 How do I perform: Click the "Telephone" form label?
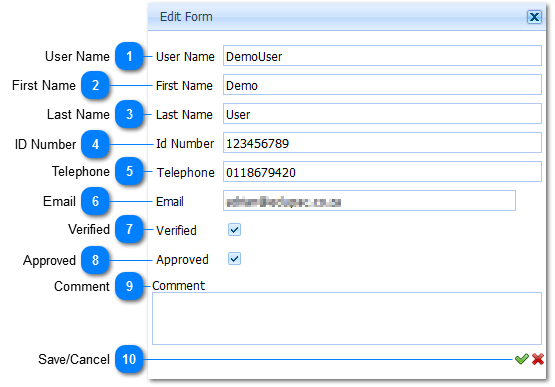186,173
